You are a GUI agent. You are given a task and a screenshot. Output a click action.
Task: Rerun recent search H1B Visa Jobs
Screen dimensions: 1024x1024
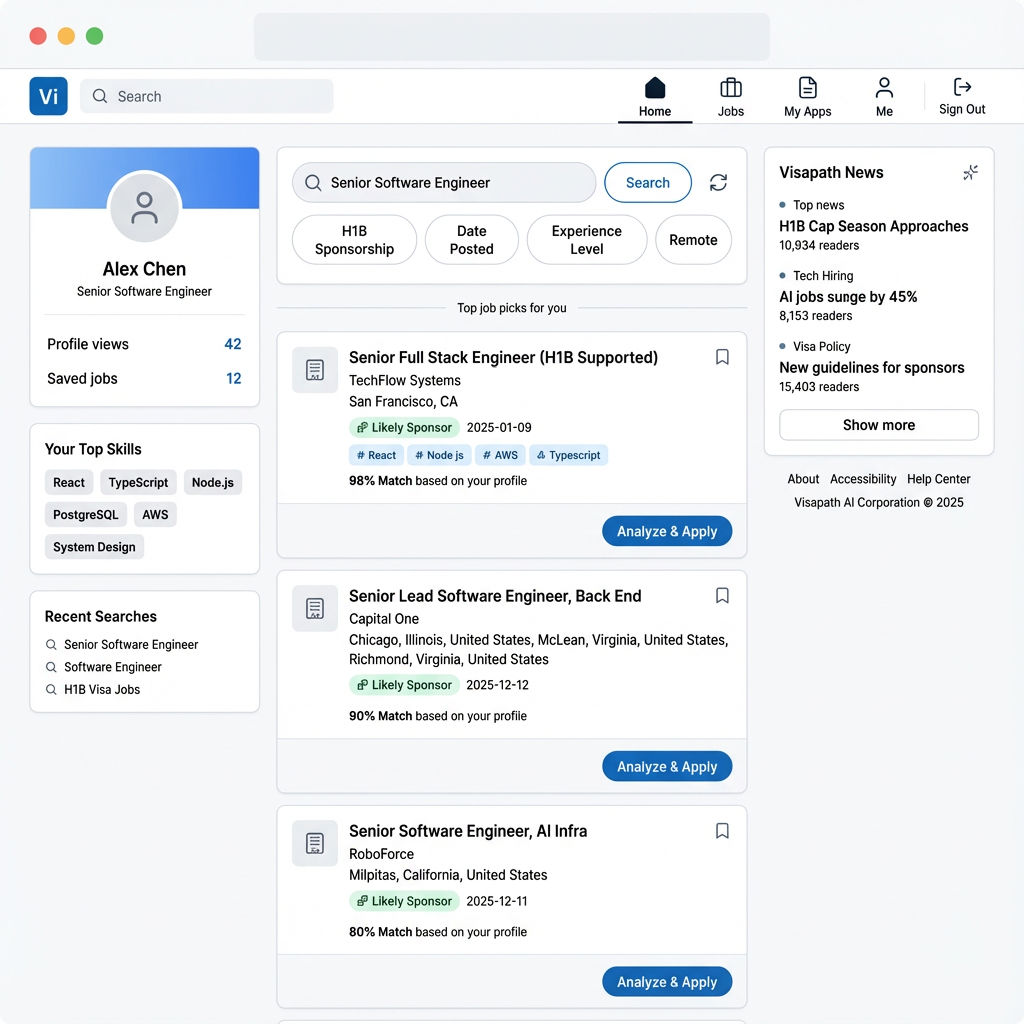point(93,689)
